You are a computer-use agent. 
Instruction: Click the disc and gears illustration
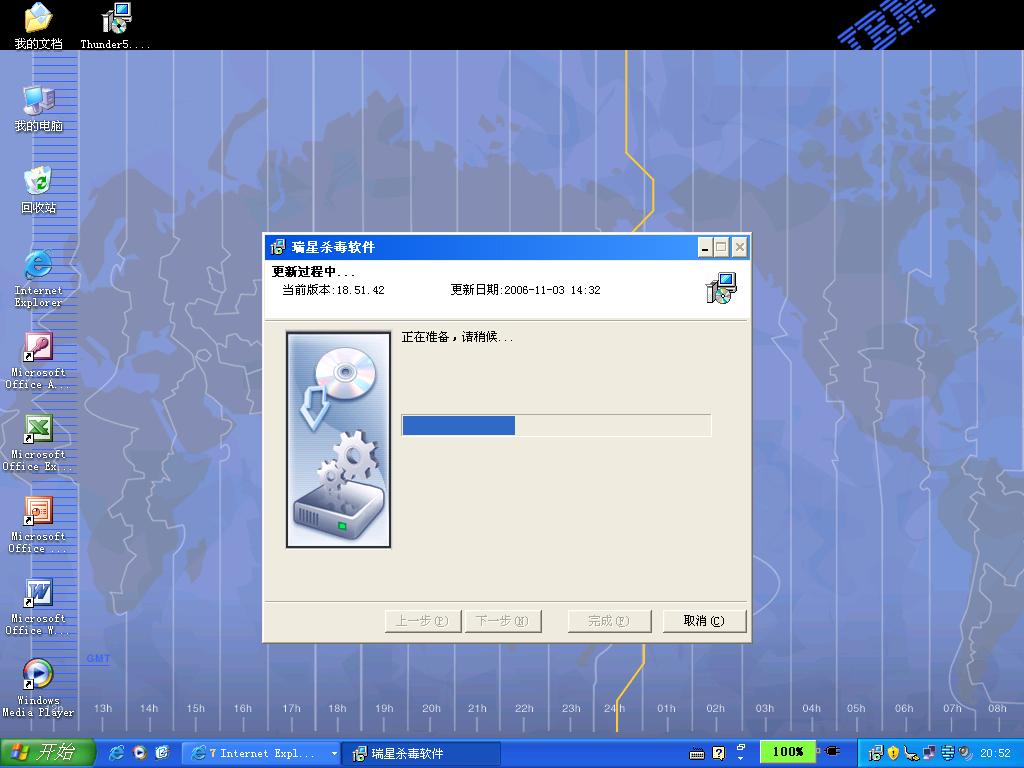(338, 440)
